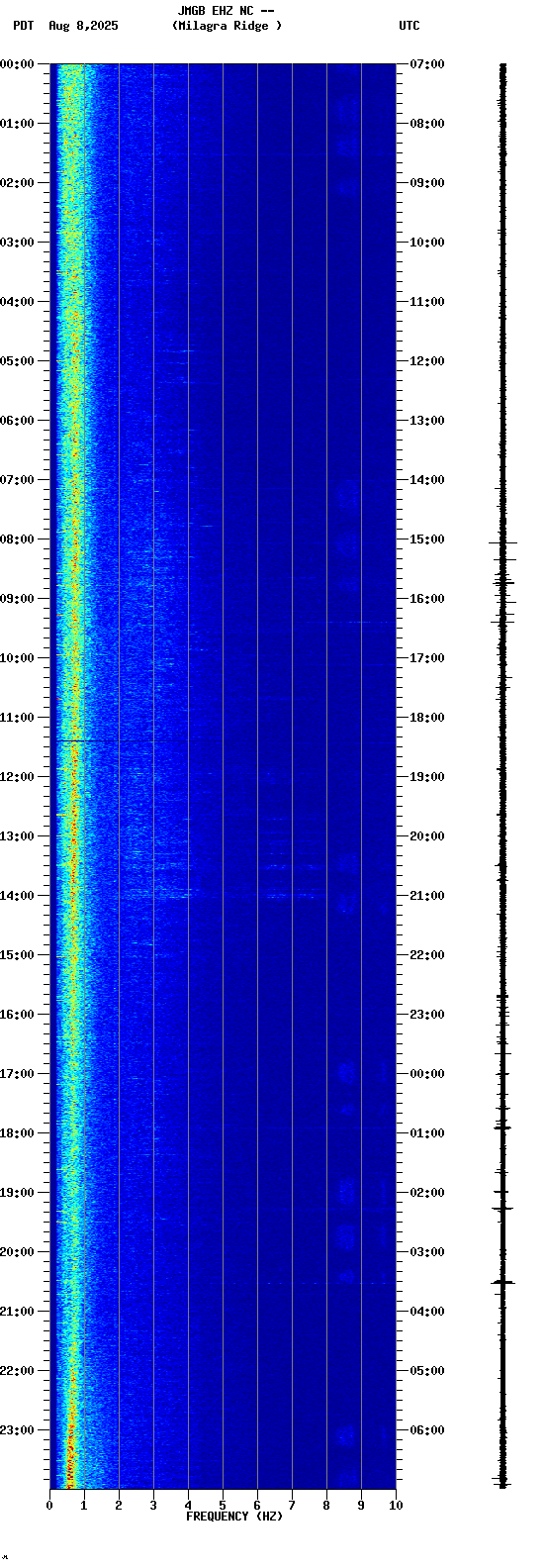546x1568 pixels.
Task: Click the date 'Aug 8,2025'
Action: pos(83,26)
